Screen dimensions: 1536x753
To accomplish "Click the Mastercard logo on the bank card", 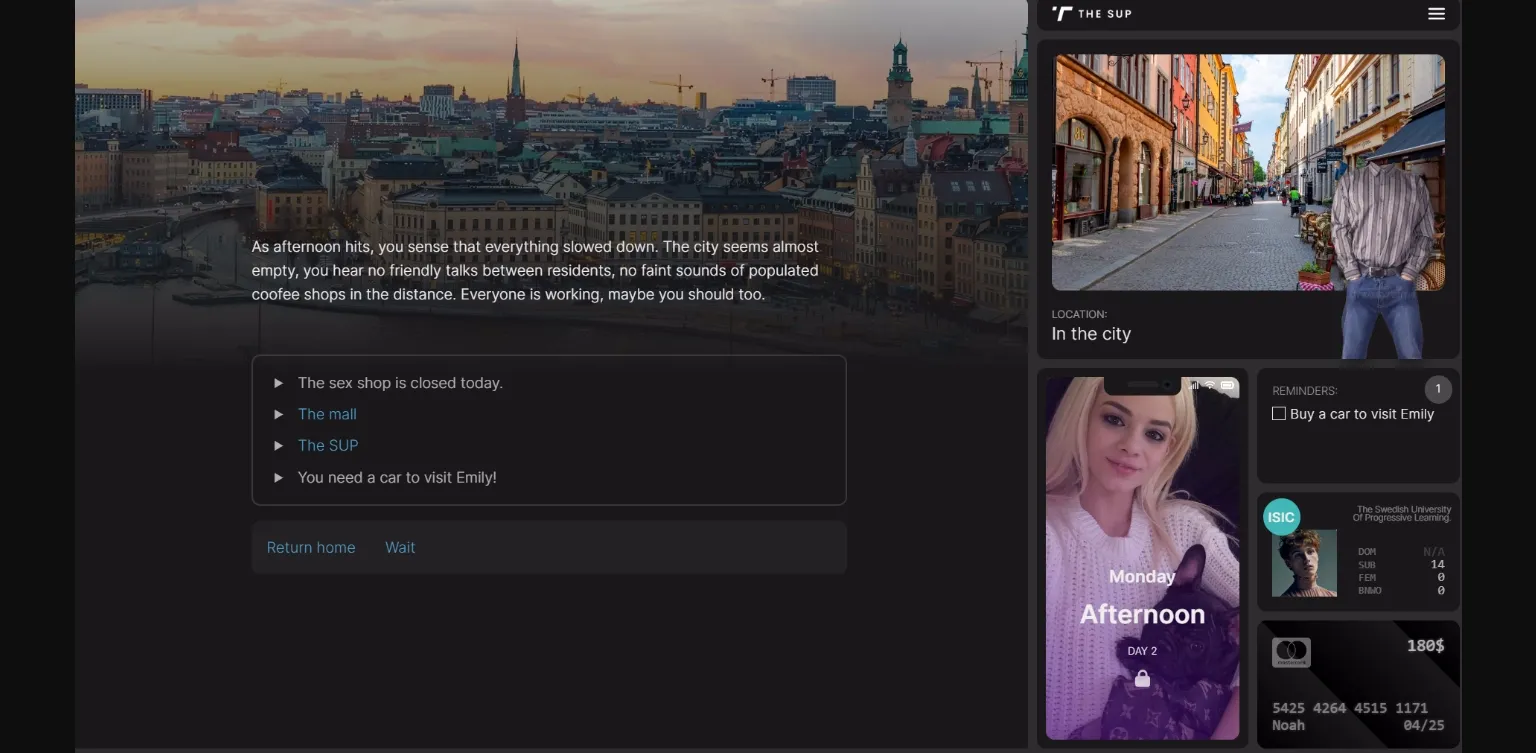I will tap(1290, 652).
